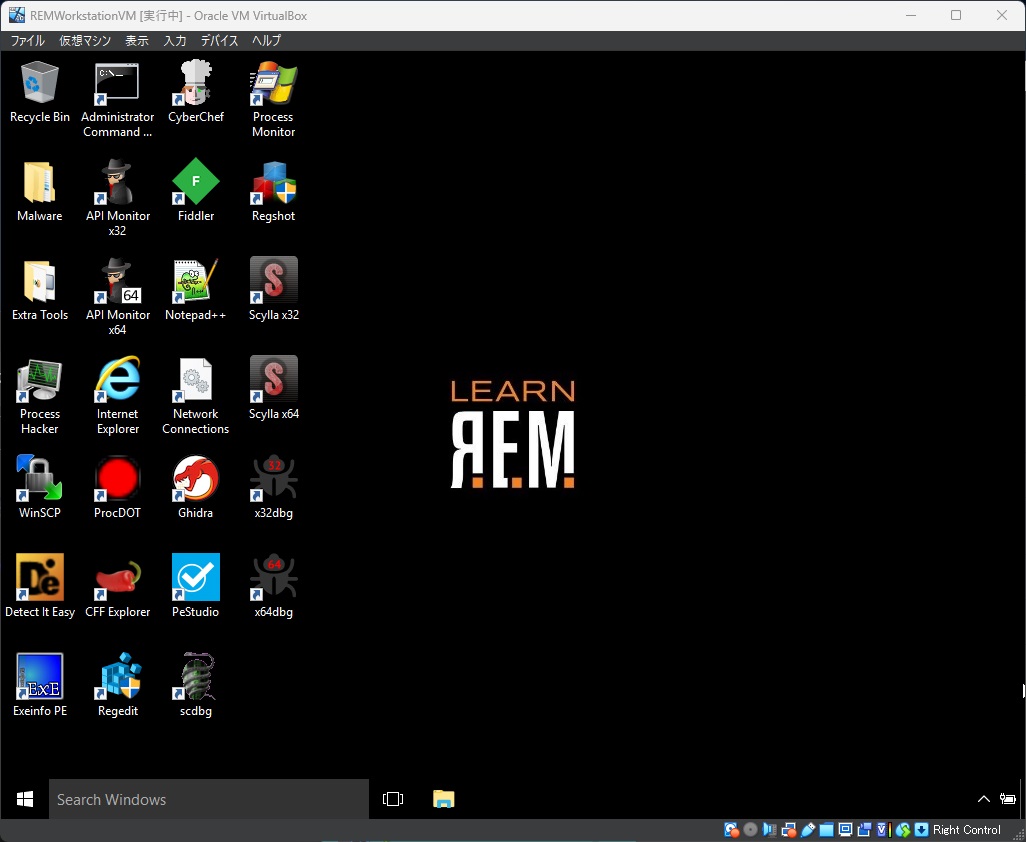Open the 入力 menu
This screenshot has height=842, width=1026.
[x=175, y=41]
